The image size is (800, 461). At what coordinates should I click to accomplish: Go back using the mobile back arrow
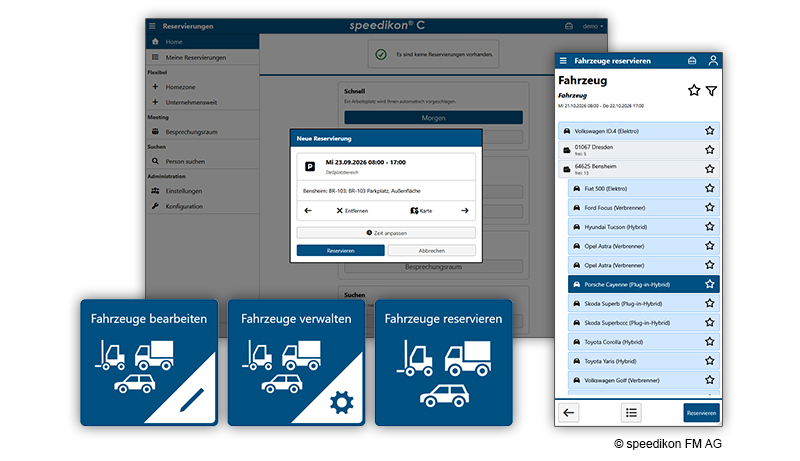(568, 413)
